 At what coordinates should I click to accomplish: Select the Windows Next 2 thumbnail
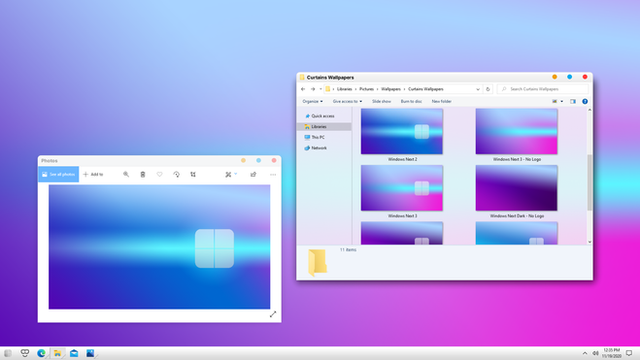[402, 131]
